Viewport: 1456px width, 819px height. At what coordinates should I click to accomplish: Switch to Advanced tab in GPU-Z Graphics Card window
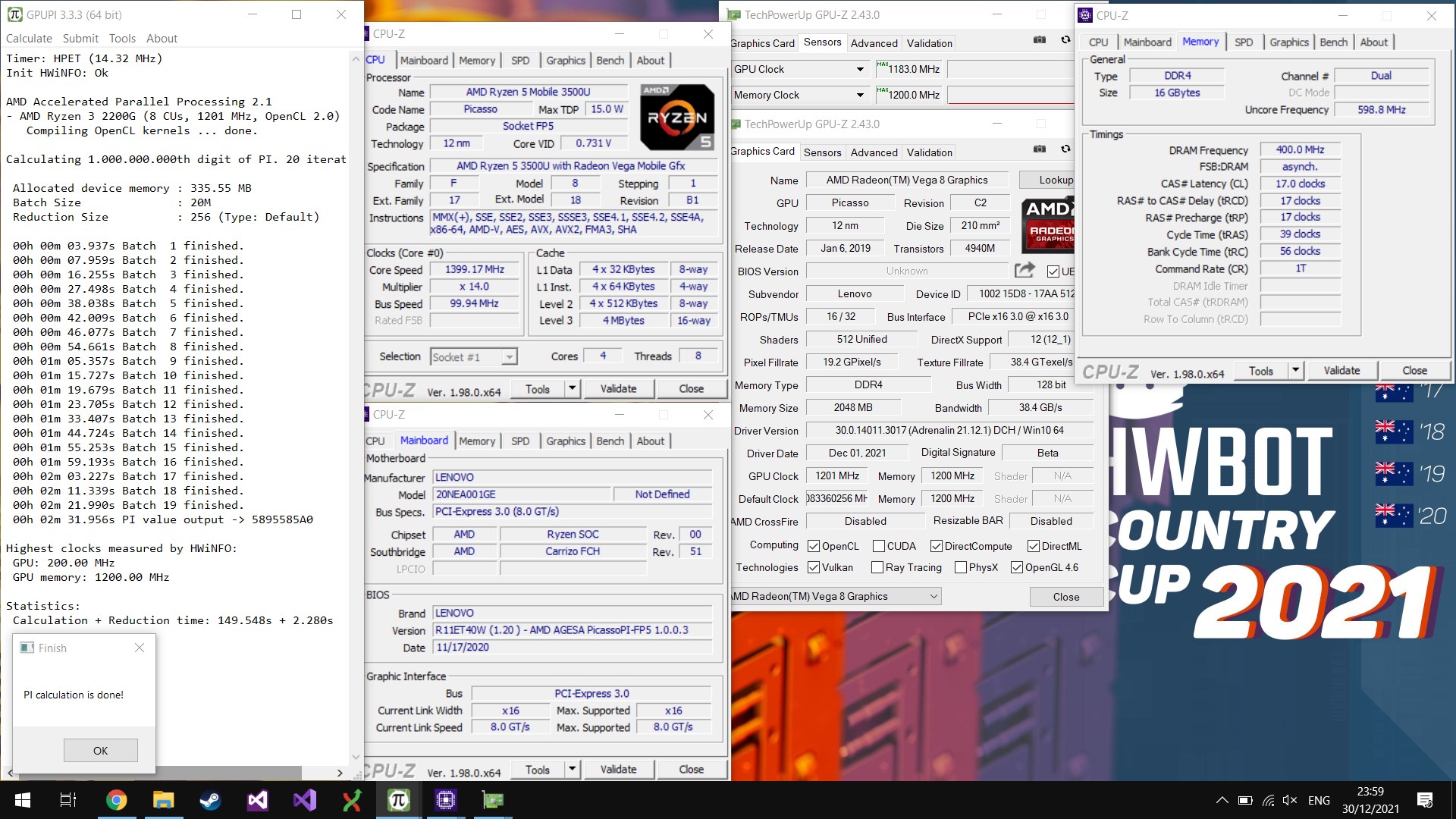point(874,152)
